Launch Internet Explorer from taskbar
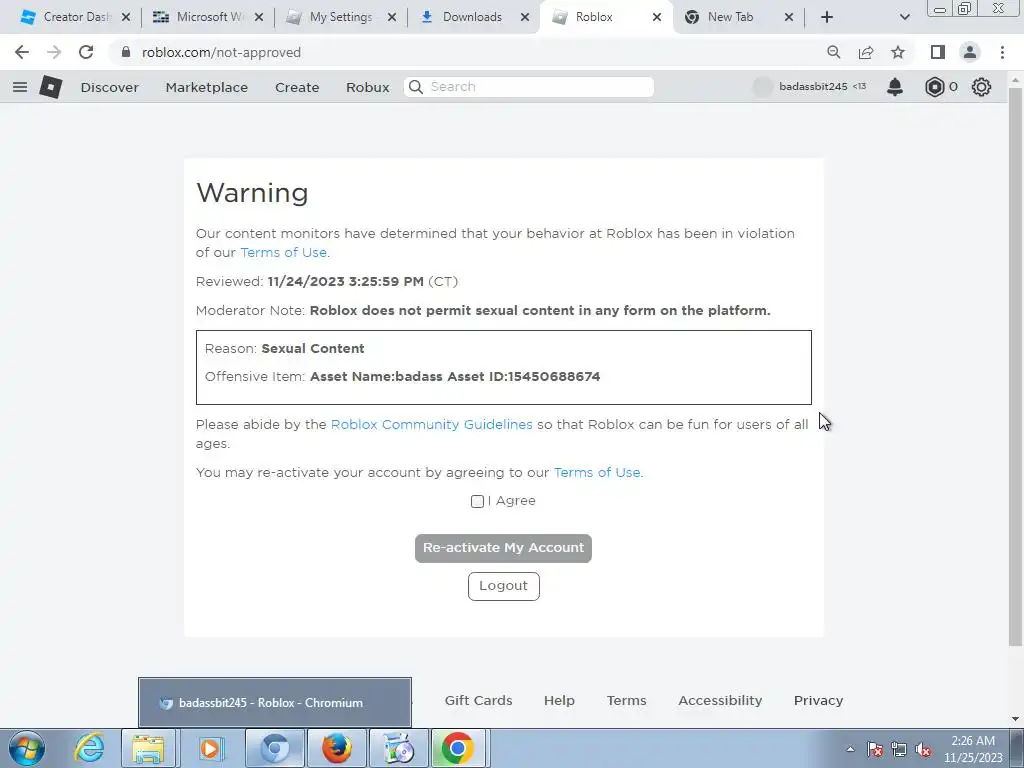Screen dimensions: 1024x768 click(89, 748)
